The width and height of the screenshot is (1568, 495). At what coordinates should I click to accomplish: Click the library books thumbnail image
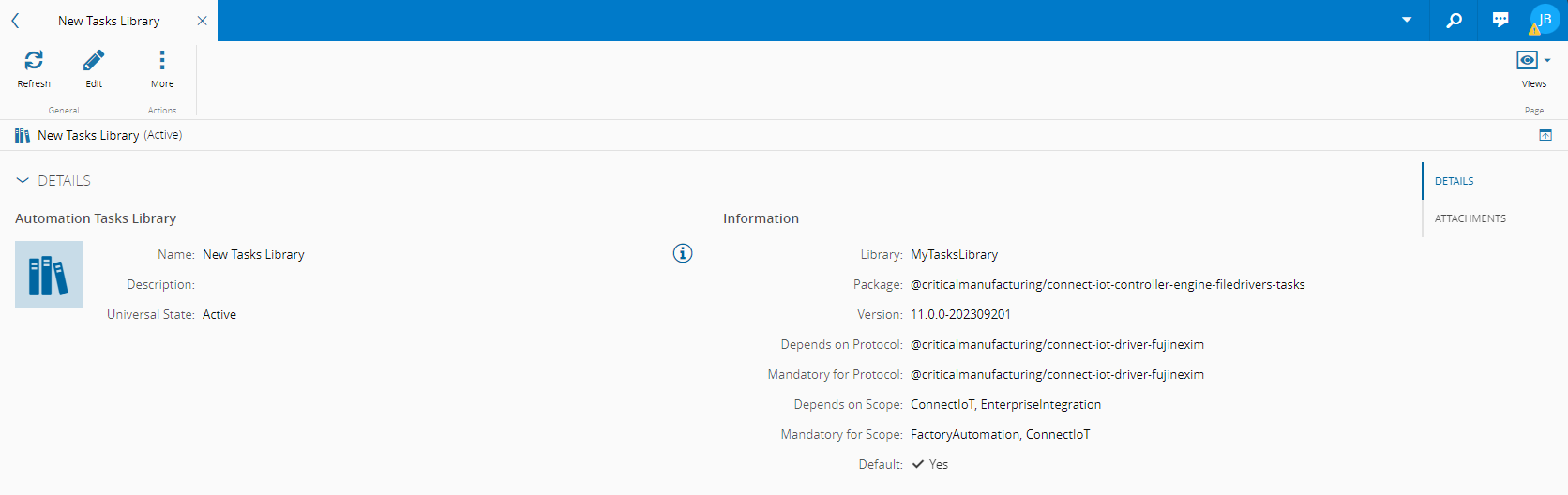49,275
